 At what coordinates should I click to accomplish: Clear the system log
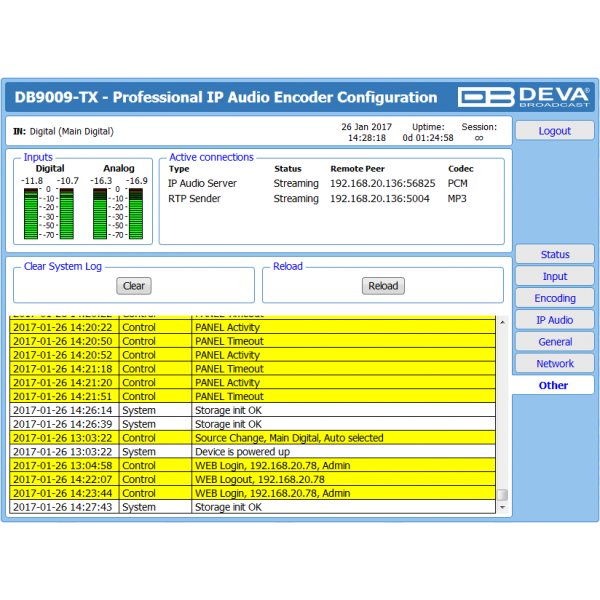point(134,286)
